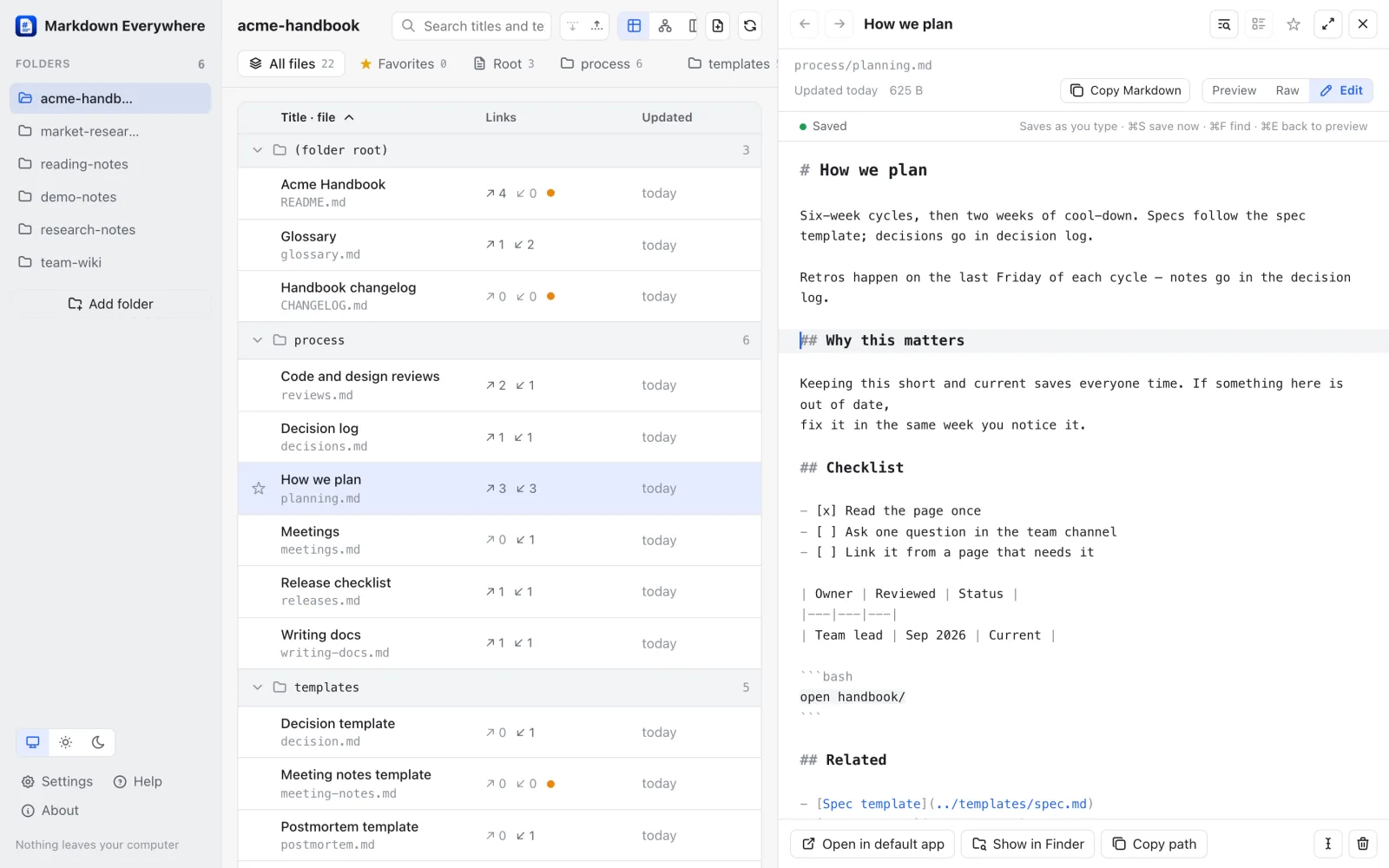Go back with the left arrow
1389x868 pixels.
click(805, 24)
